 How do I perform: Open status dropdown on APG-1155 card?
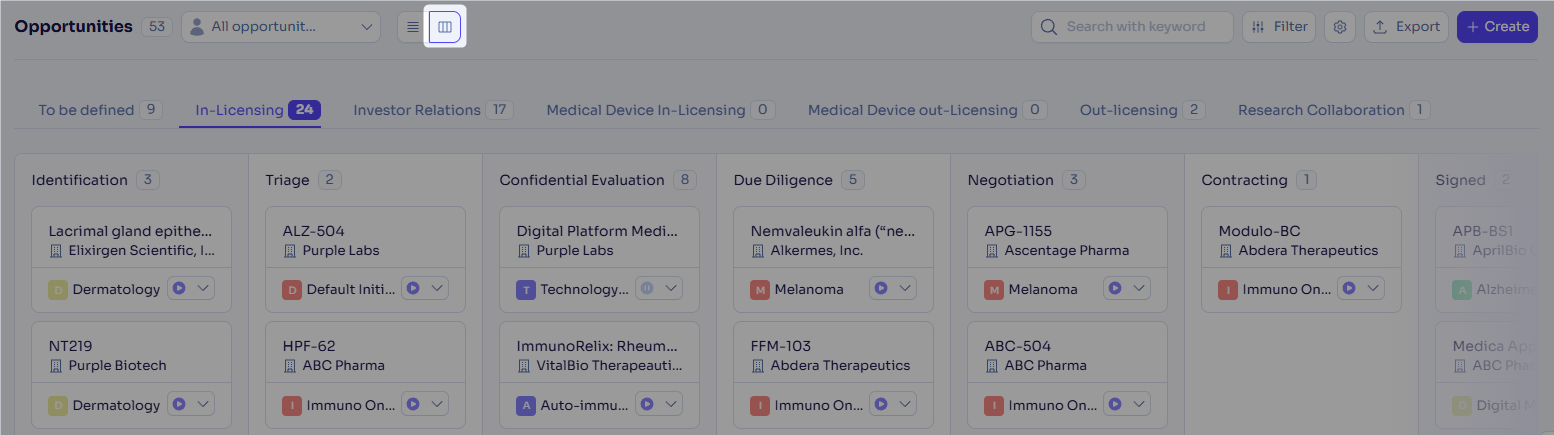pyautogui.click(x=1127, y=288)
